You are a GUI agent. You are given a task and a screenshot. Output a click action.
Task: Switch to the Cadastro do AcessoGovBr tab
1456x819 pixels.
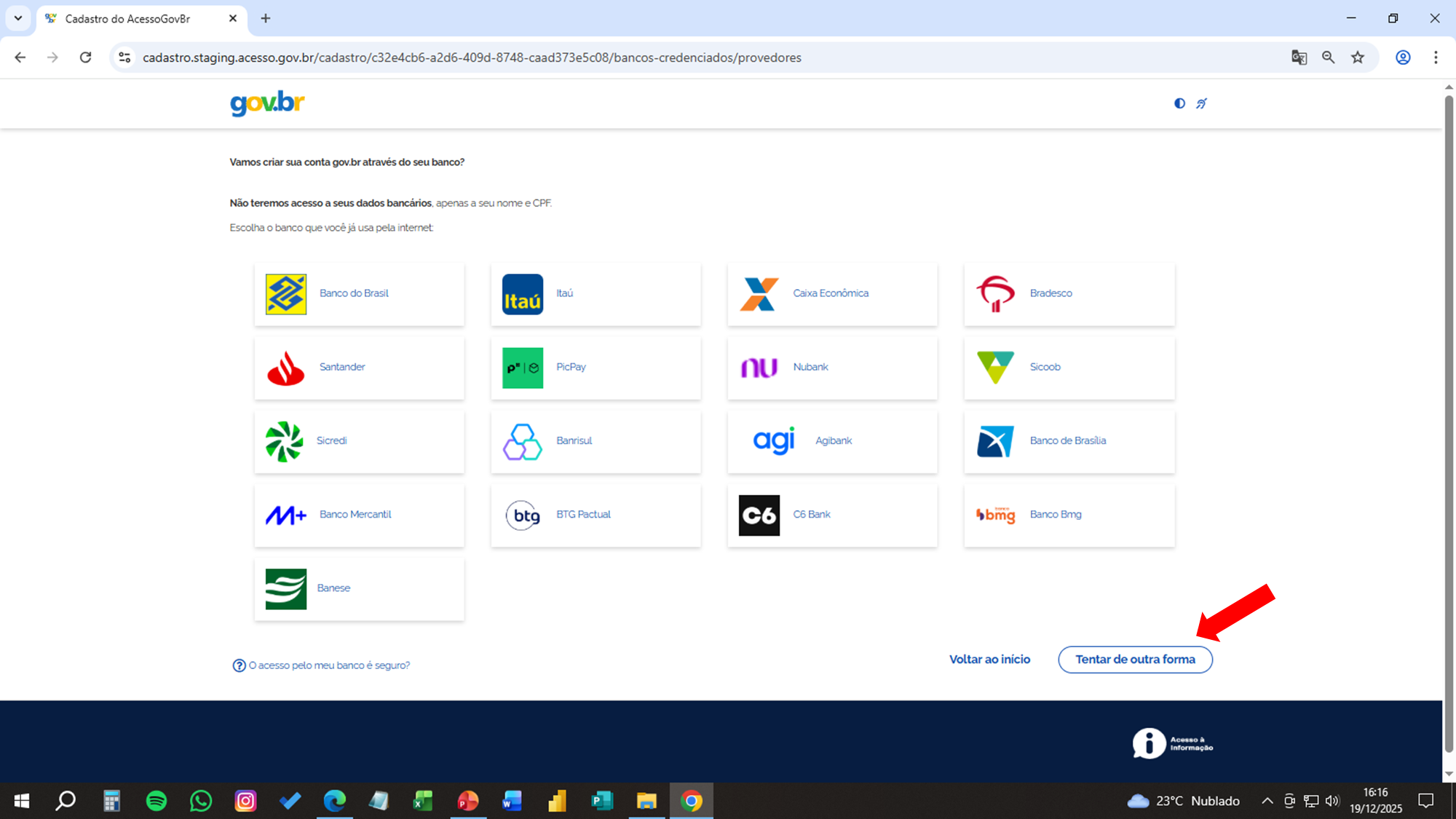[x=127, y=19]
